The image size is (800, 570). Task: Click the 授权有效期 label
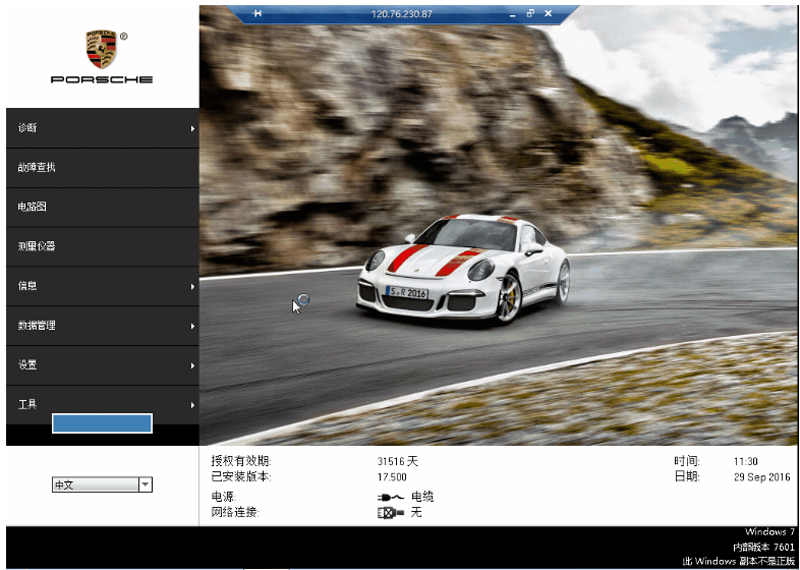[x=241, y=461]
